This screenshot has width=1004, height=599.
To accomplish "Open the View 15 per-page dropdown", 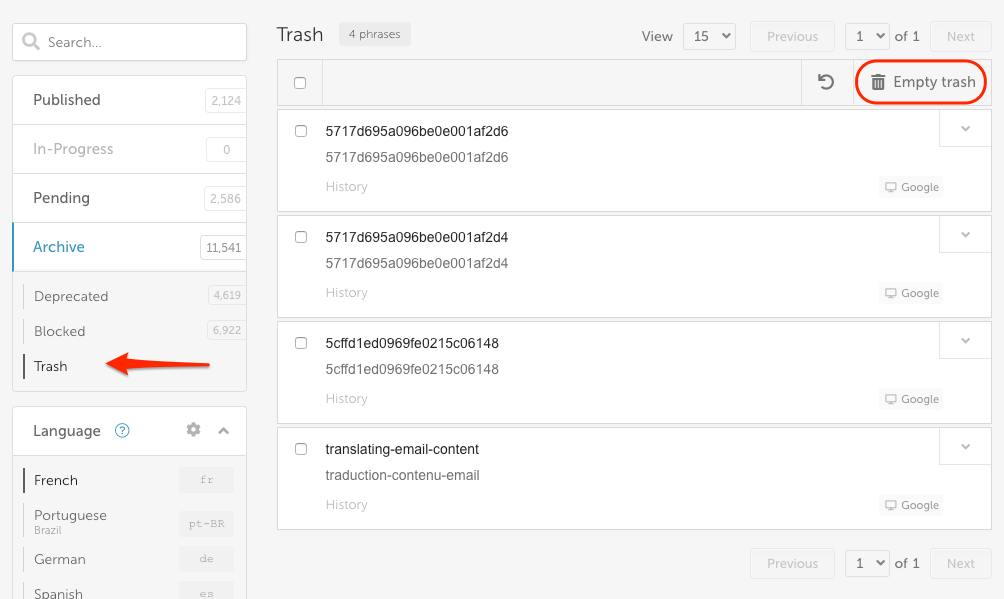I will [709, 37].
